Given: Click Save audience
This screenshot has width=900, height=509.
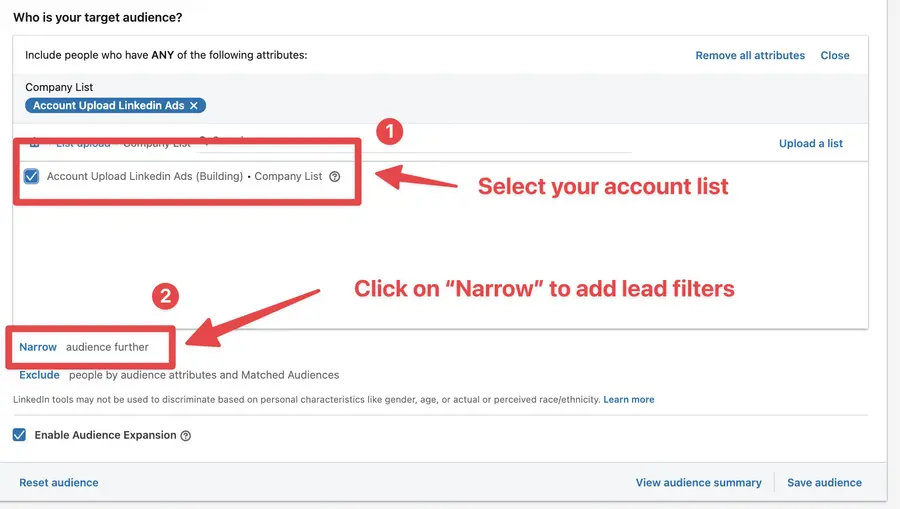Looking at the screenshot, I should click(824, 483).
